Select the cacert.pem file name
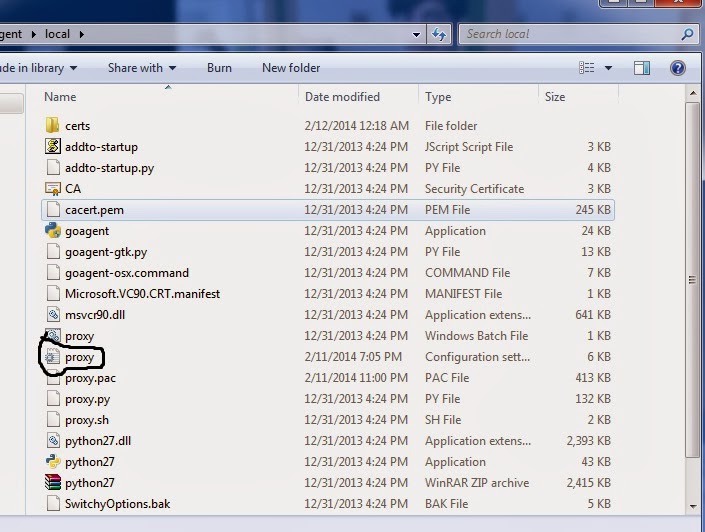 pyautogui.click(x=94, y=210)
